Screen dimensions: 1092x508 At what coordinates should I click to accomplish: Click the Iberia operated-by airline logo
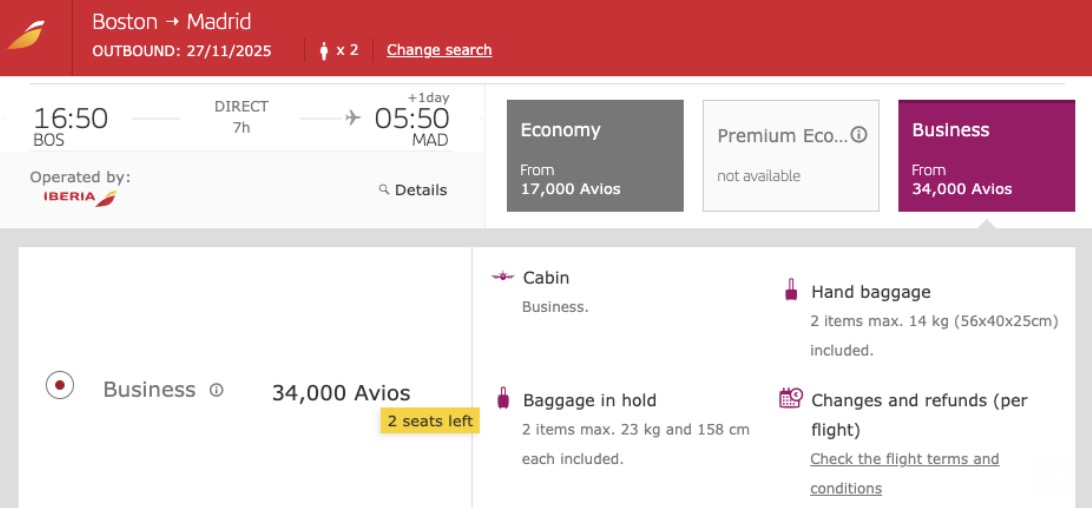click(x=80, y=197)
